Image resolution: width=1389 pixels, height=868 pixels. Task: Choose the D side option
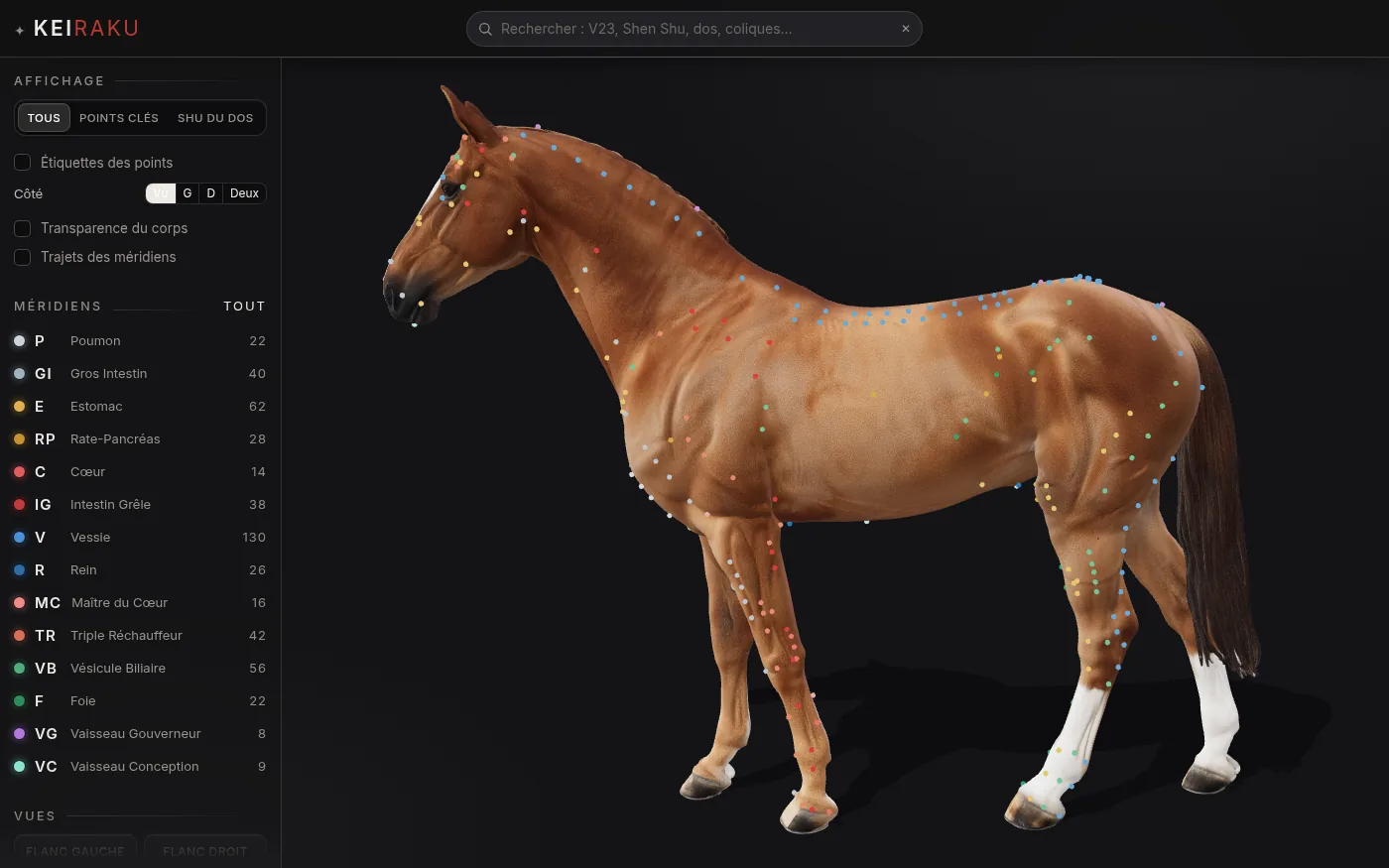(211, 193)
